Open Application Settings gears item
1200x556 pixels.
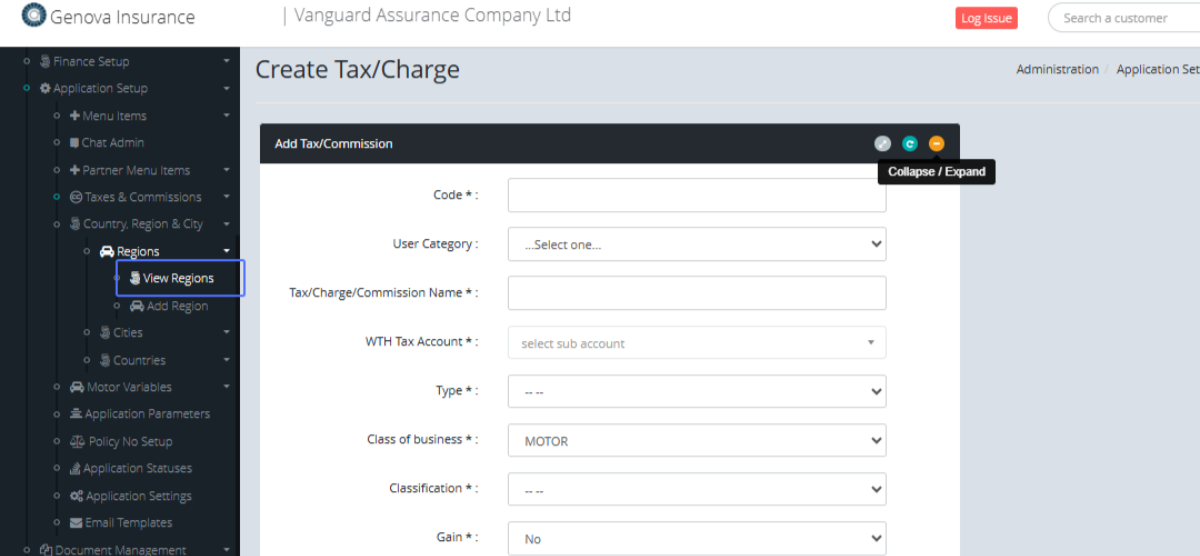coord(137,496)
